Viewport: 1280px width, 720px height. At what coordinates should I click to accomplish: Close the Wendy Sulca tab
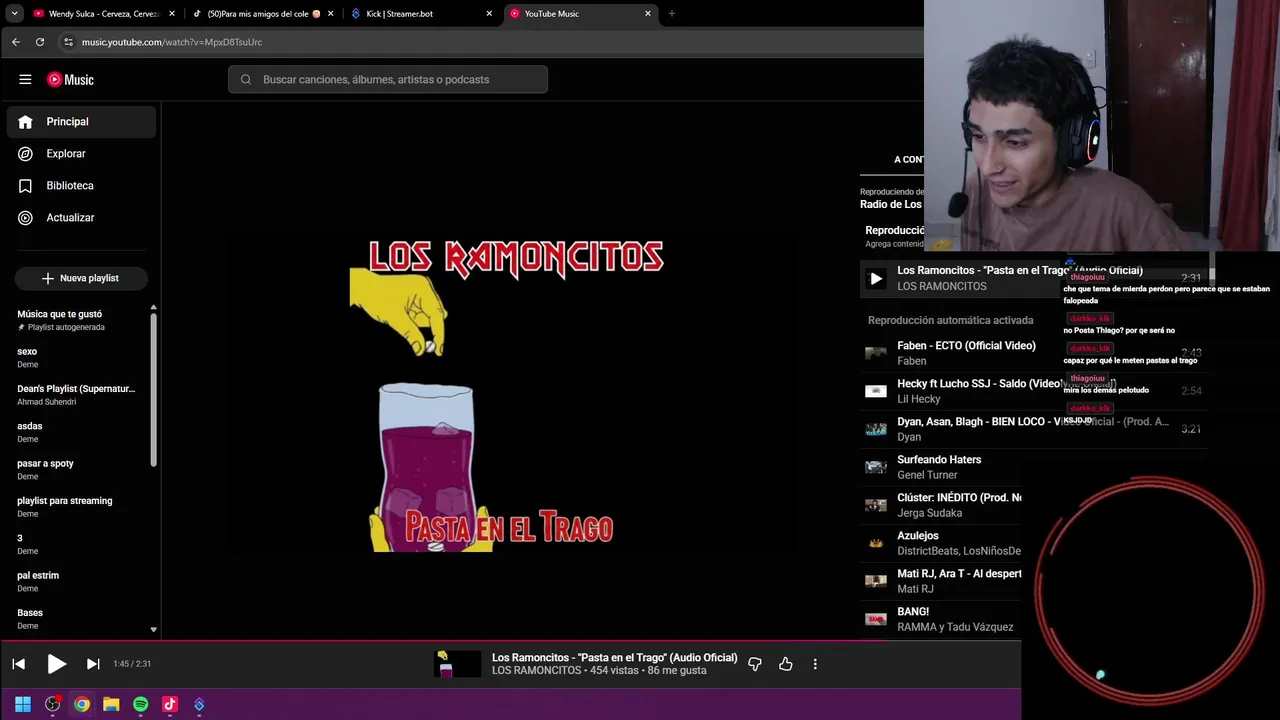click(172, 14)
